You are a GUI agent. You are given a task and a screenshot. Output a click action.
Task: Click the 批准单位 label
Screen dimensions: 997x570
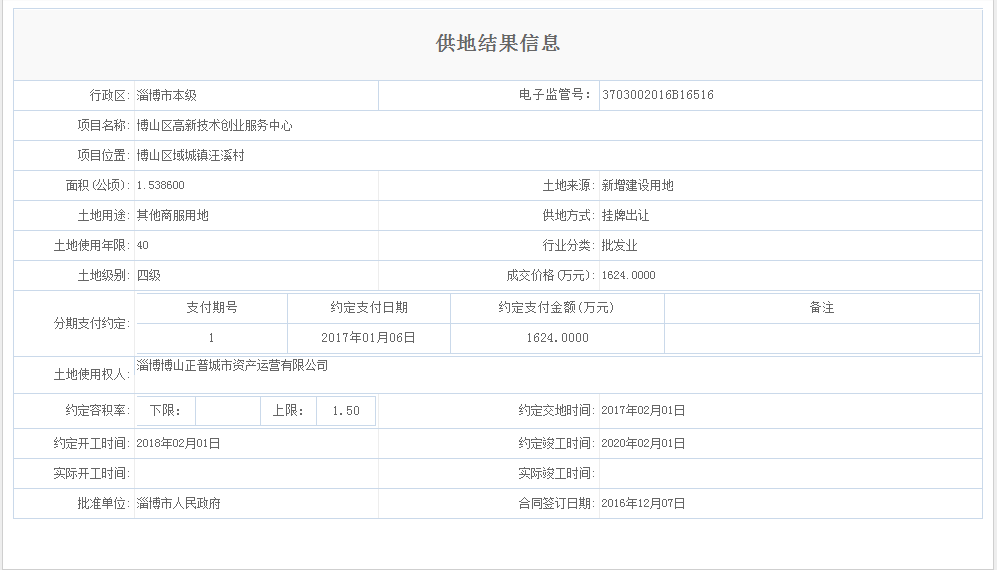click(104, 503)
